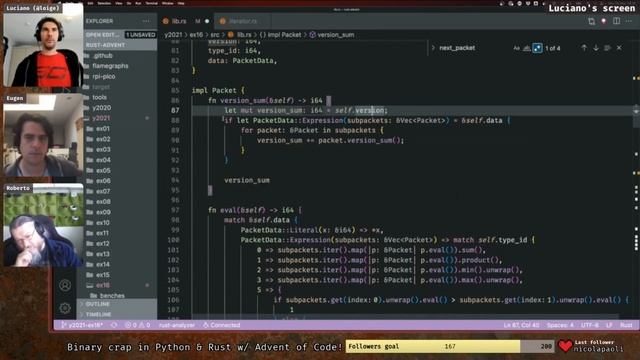This screenshot has width=640, height=360.
Task: Click the editor vertical scrollbar overview ruler
Action: point(636,180)
